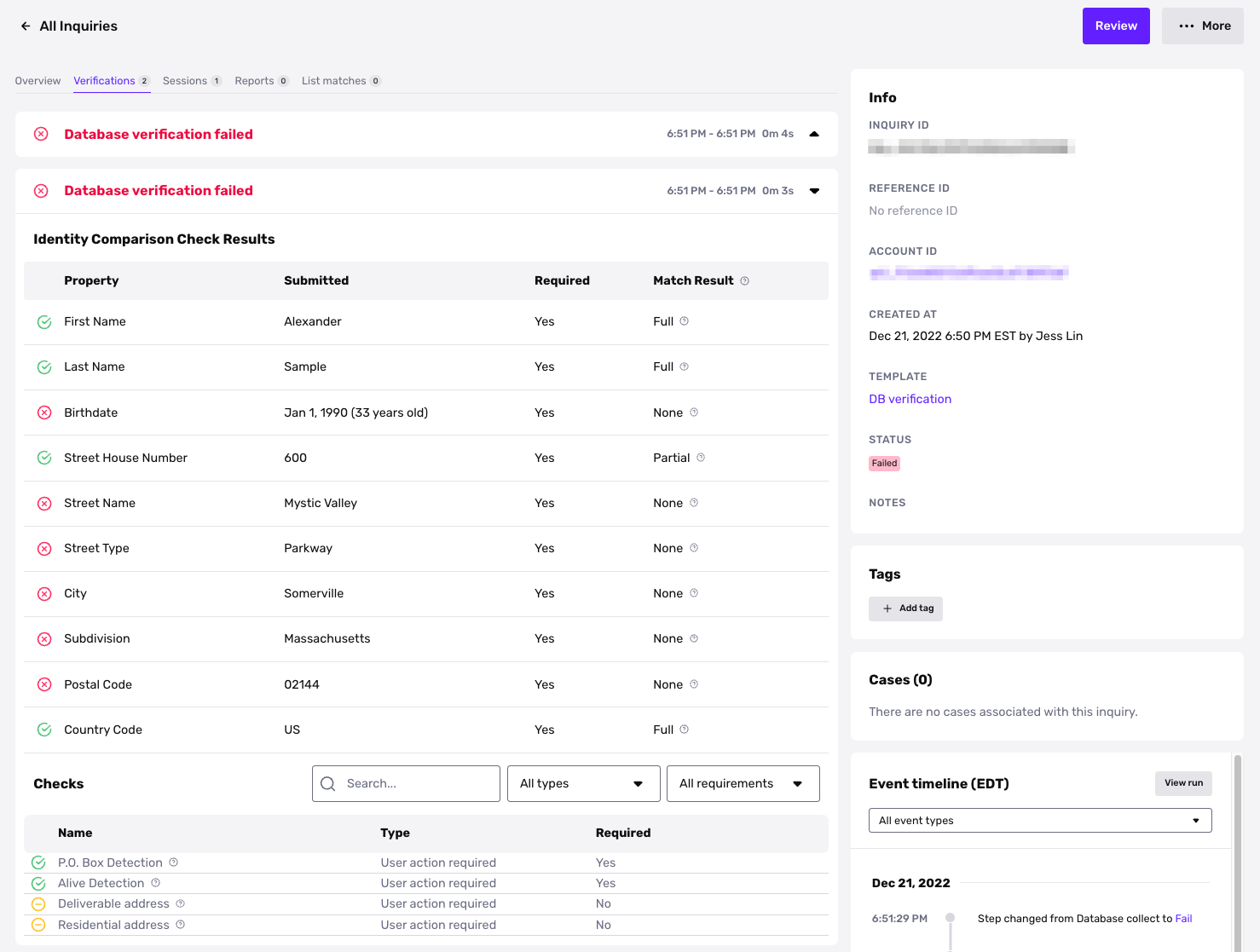The height and width of the screenshot is (952, 1260).
Task: Click the search magnifier icon in Checks
Action: (328, 784)
